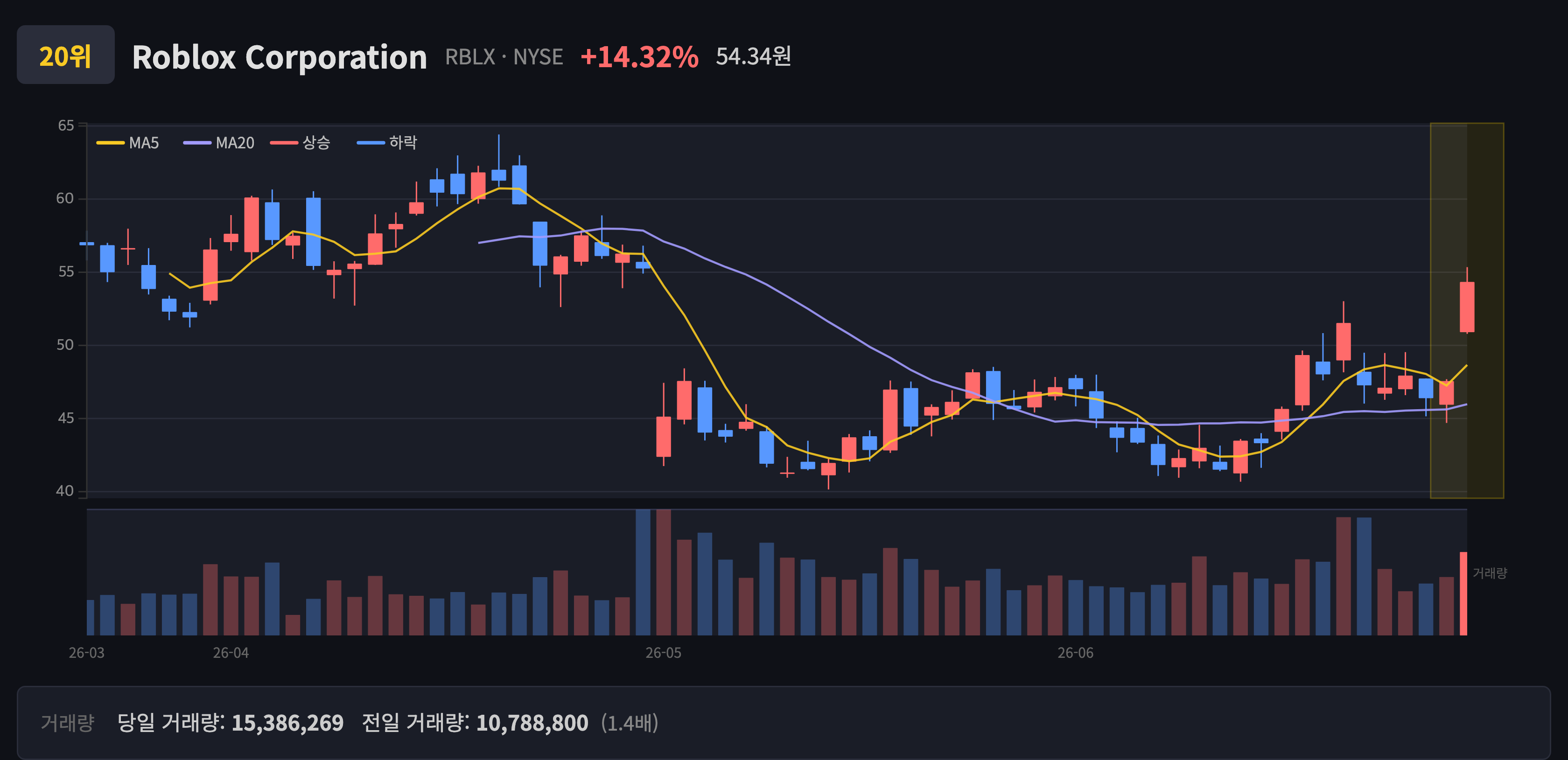Toggle the MA5 legend entry
This screenshot has height=760, width=1568.
tap(128, 143)
